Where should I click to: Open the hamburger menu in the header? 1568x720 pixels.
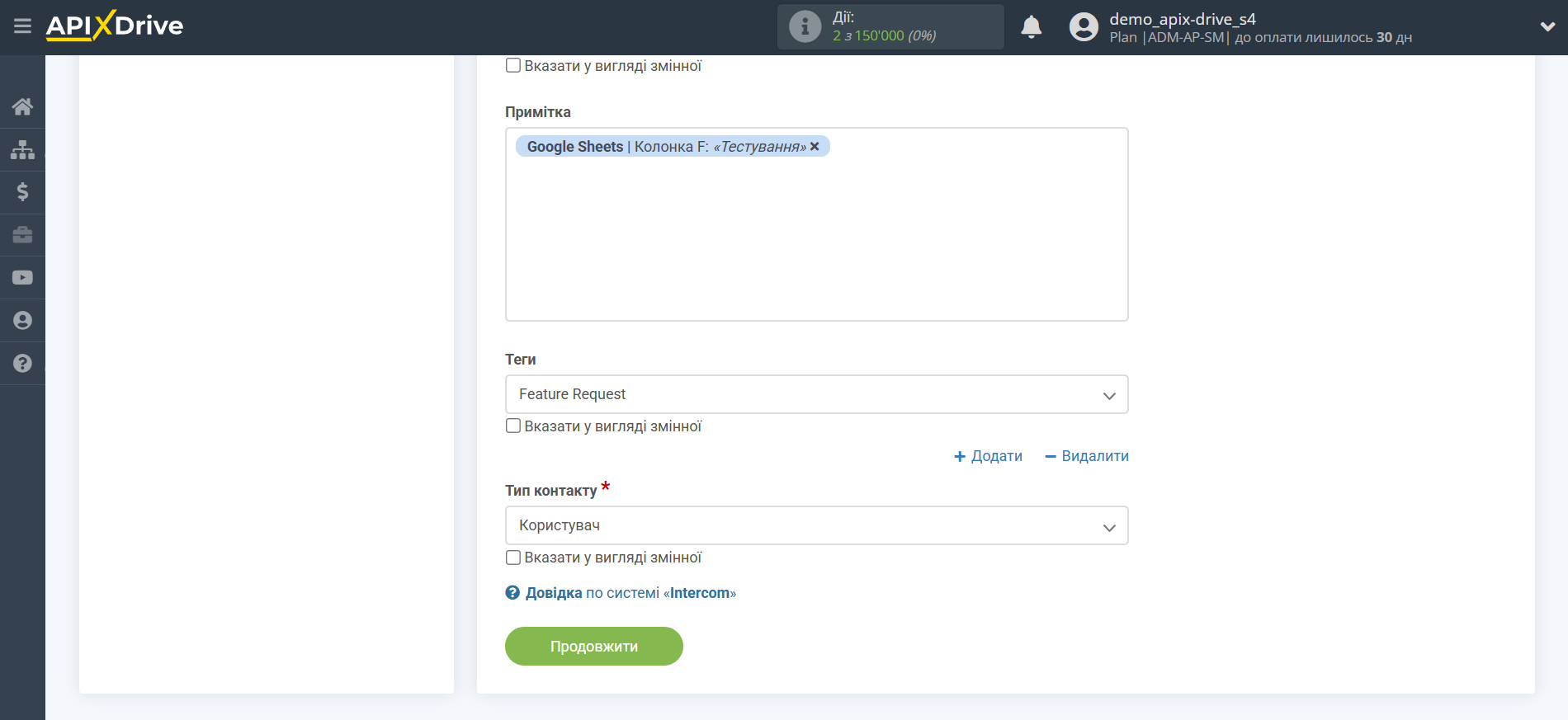pos(22,26)
